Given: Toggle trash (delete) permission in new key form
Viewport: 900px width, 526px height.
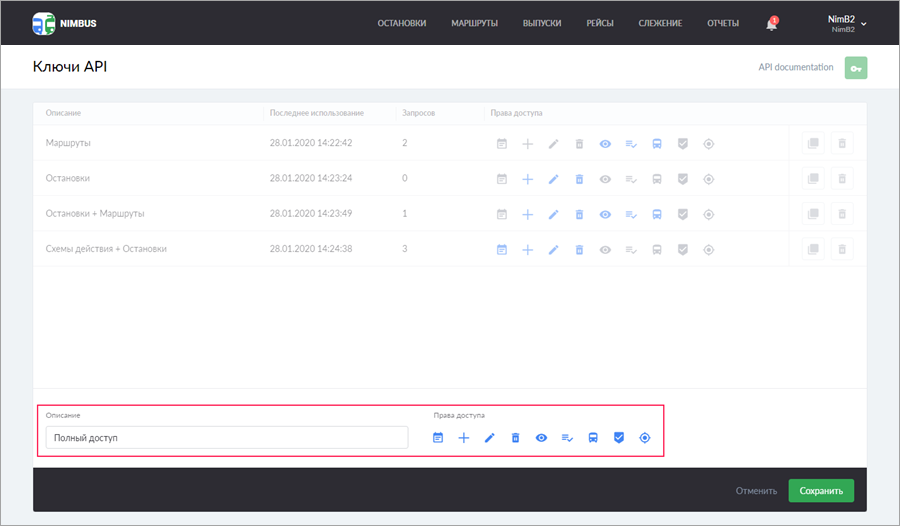Looking at the screenshot, I should coord(516,438).
